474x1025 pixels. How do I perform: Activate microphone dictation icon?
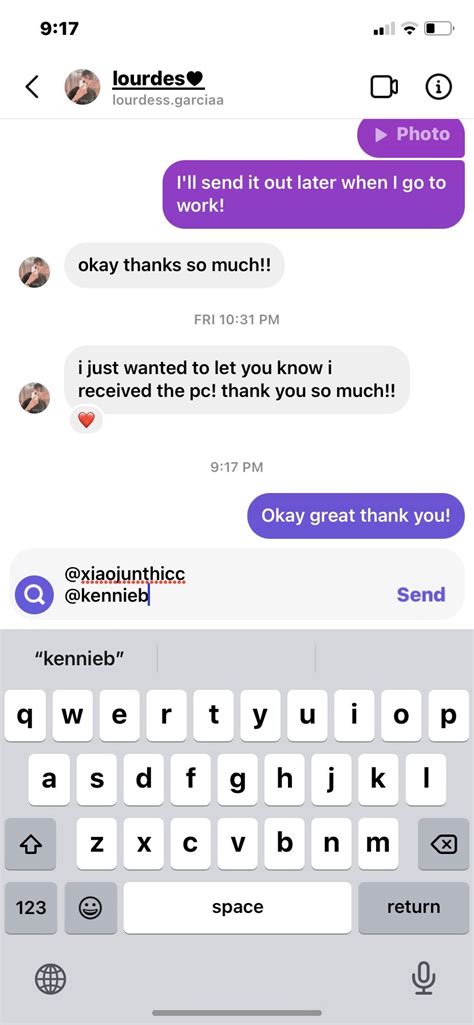coord(423,979)
